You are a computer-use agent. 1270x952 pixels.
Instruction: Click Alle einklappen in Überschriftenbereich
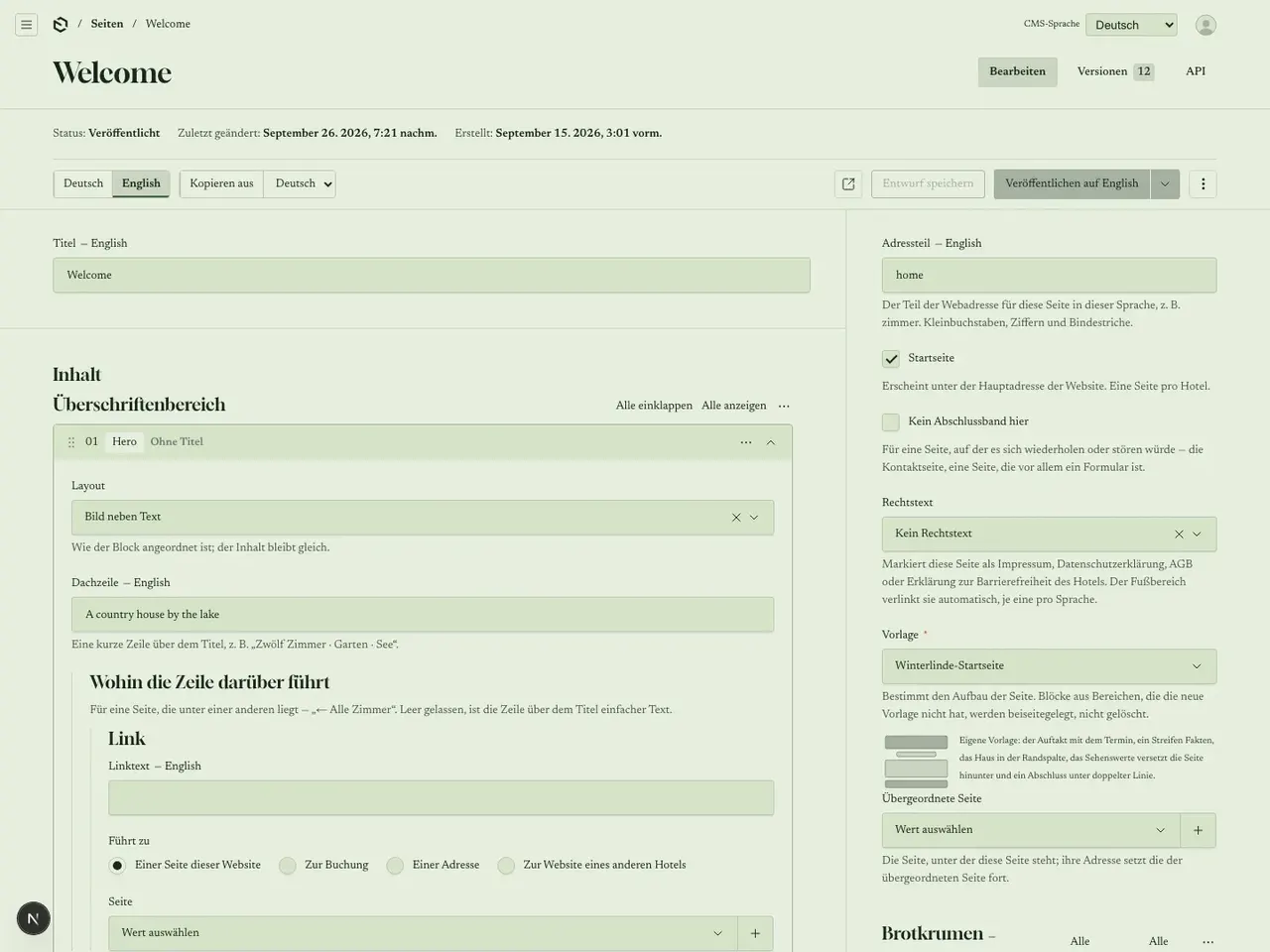[654, 406]
